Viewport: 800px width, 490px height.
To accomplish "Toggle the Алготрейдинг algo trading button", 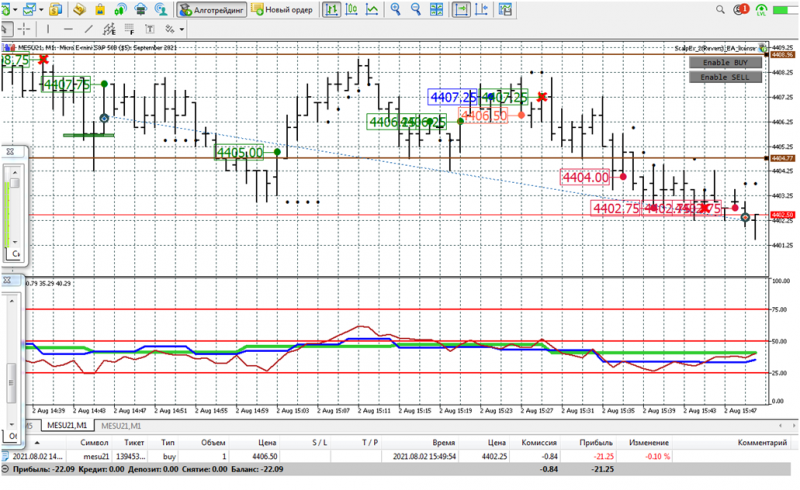I will coord(212,10).
